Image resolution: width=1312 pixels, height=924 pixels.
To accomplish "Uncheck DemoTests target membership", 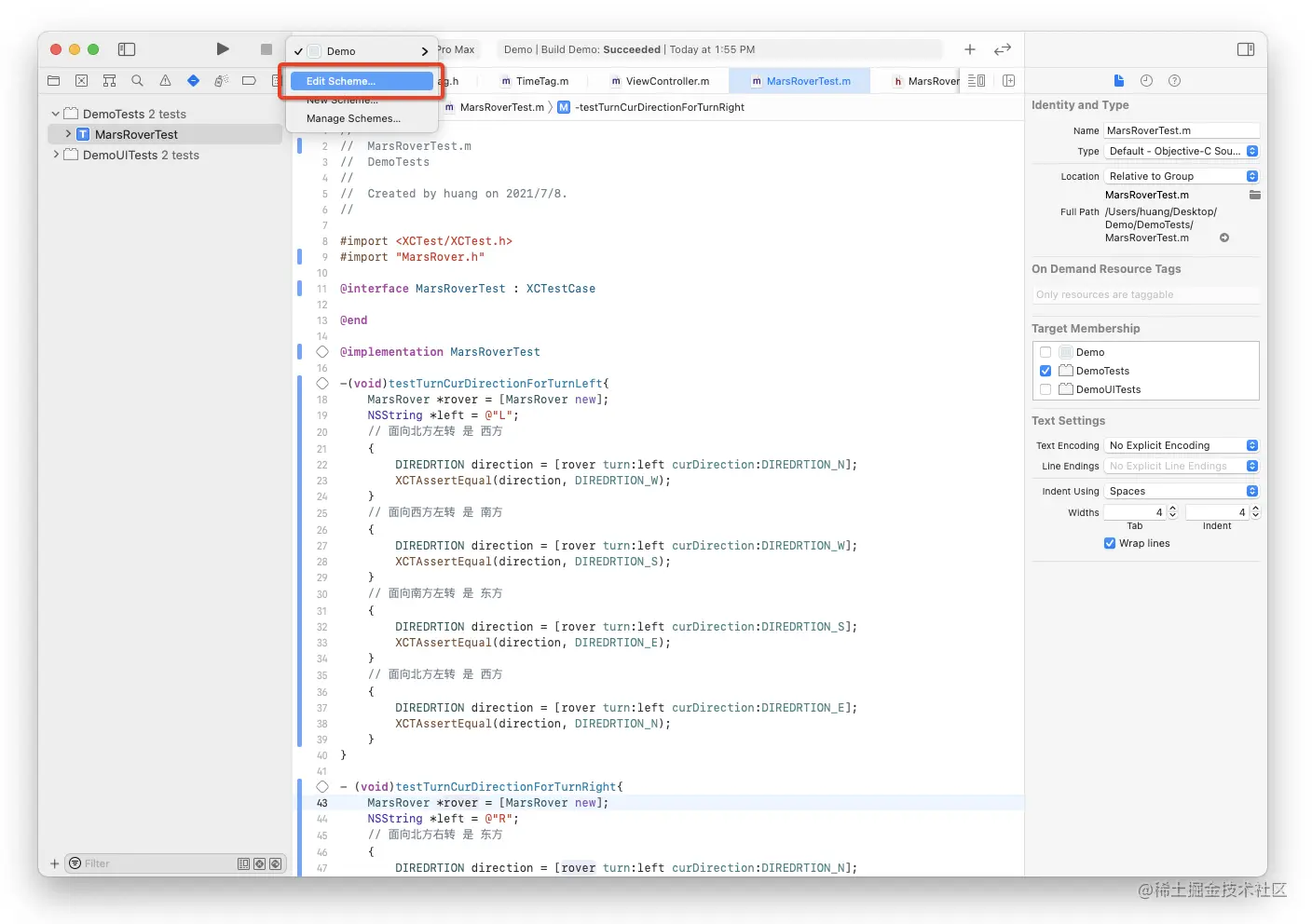I will [x=1045, y=371].
